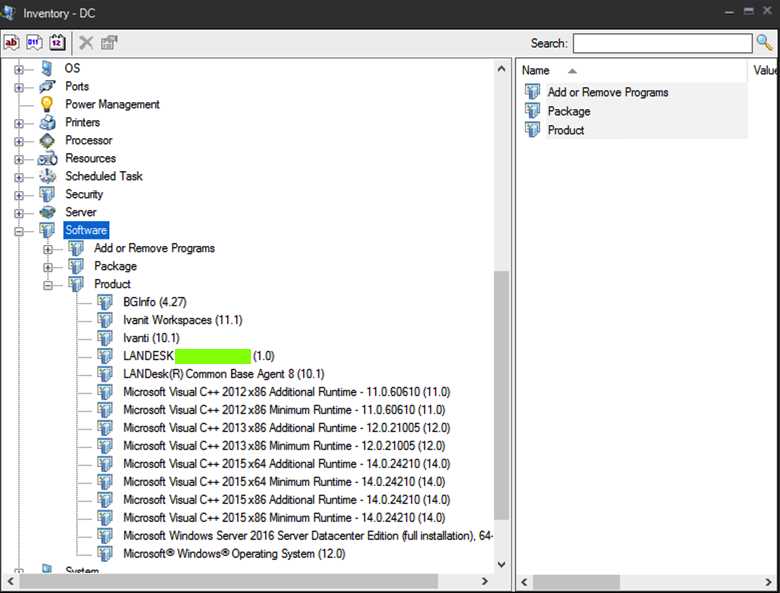
Task: Select the LANDESK (1.0) product entry
Action: coord(198,356)
